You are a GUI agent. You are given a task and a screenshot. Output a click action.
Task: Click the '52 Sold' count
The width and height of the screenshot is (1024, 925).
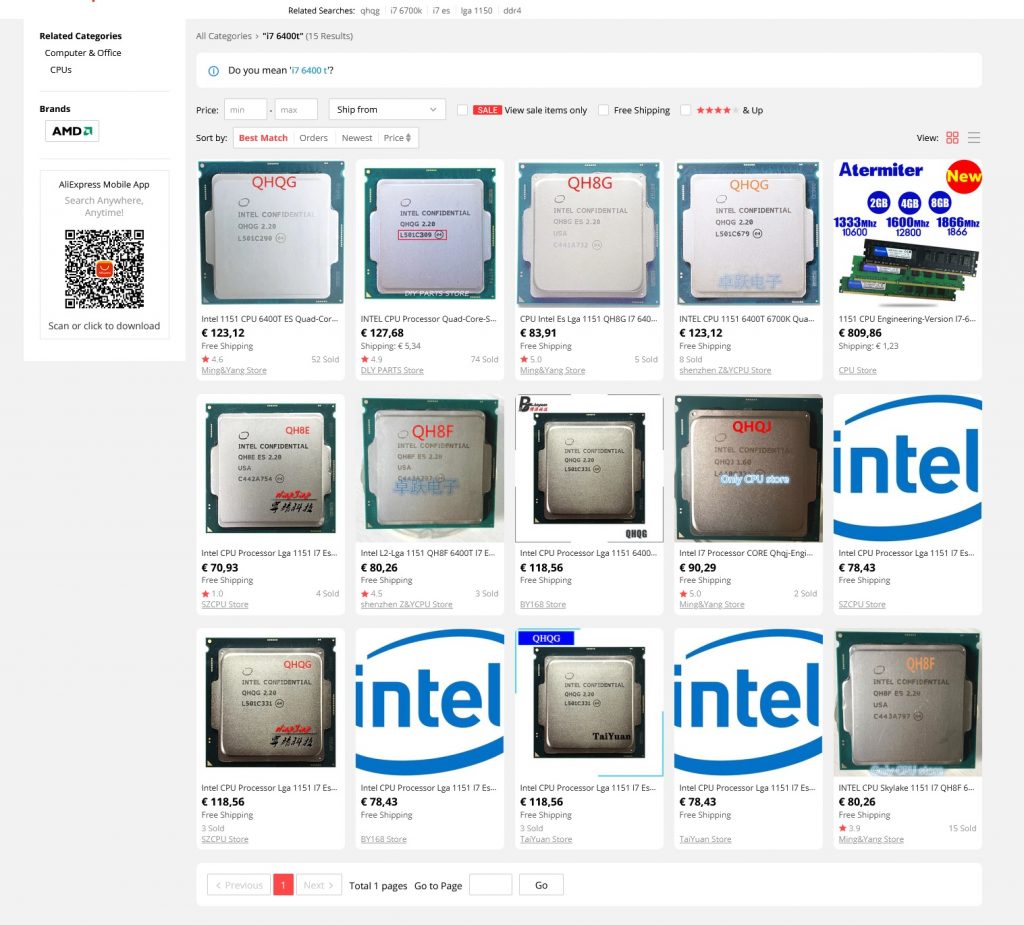tap(325, 359)
